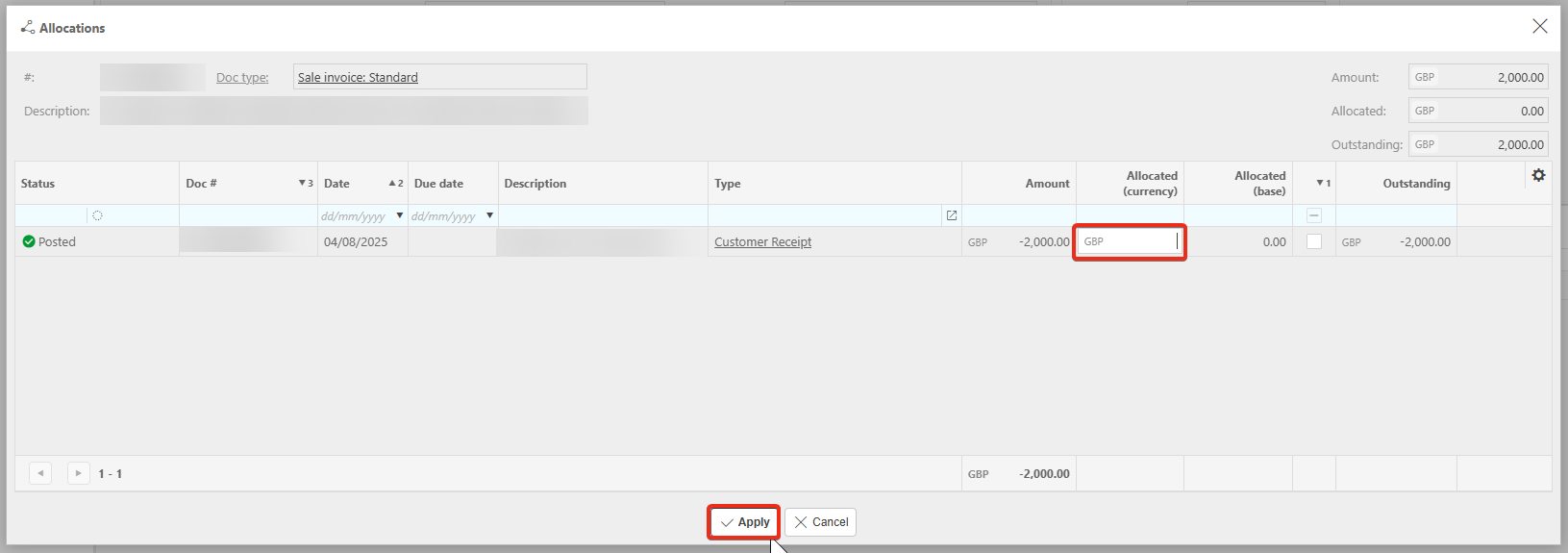Open the Doc type link
1568x553 pixels.
[242, 77]
